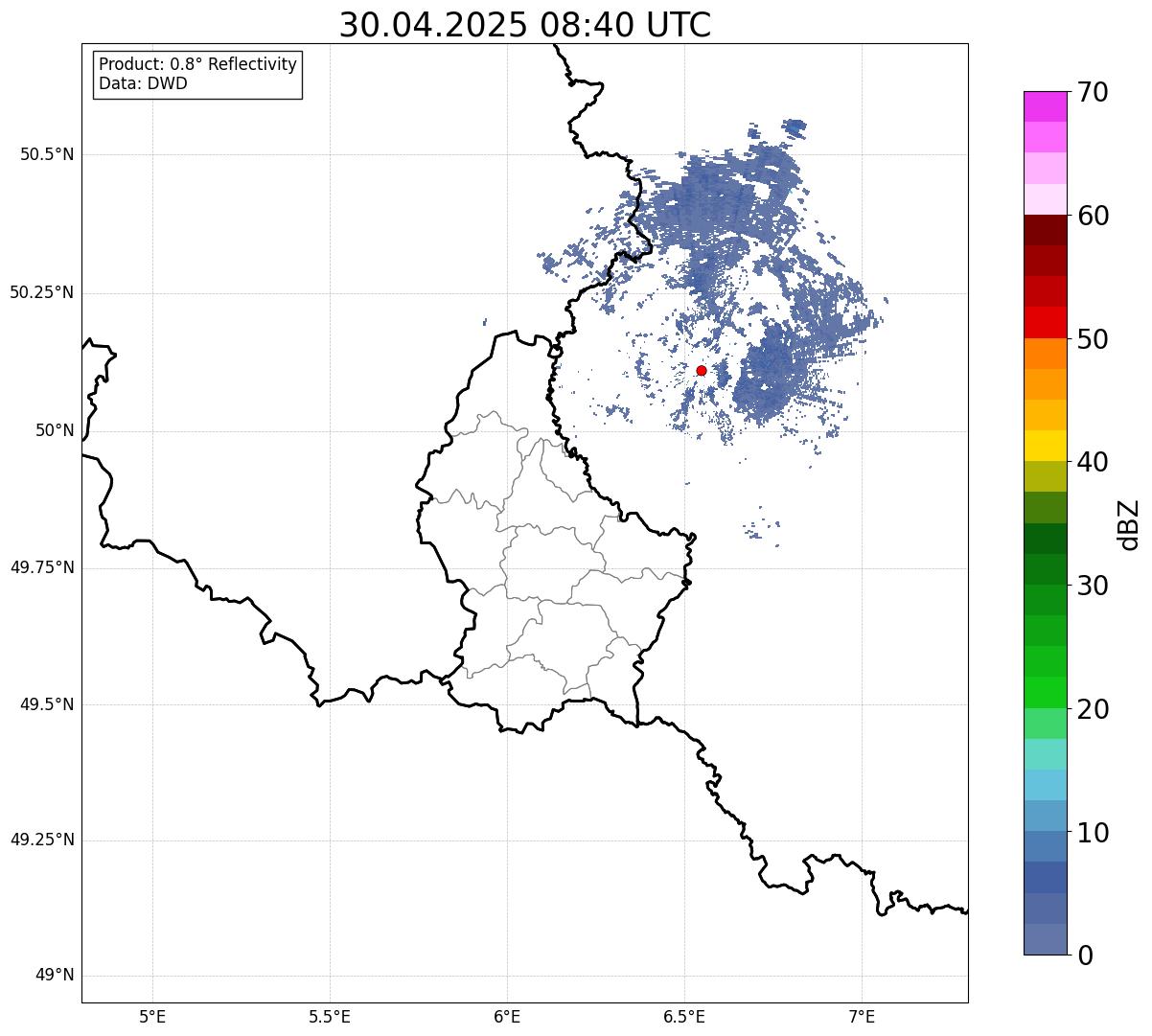Click the colorbar 20 tick label
The width and height of the screenshot is (1152, 1036).
pyautogui.click(x=1093, y=709)
